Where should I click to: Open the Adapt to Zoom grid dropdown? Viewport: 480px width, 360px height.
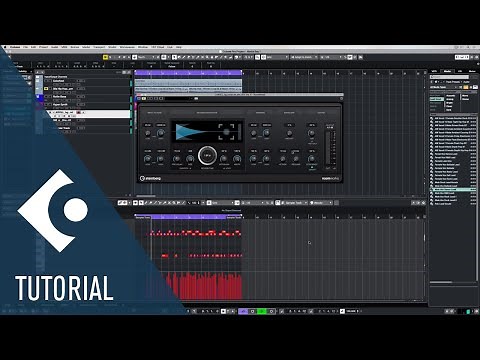[x=304, y=57]
